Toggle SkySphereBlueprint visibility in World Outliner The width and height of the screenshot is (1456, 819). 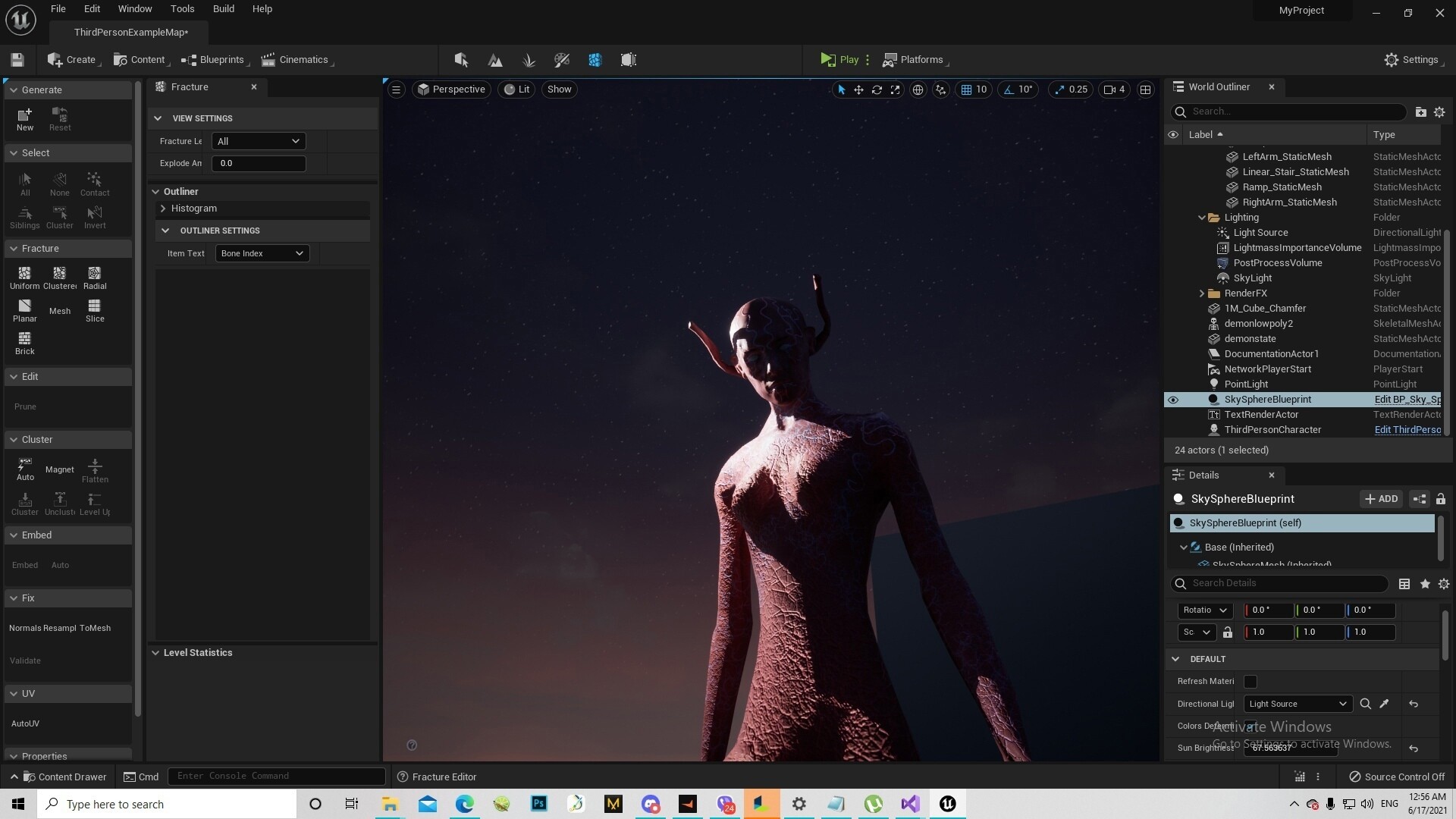coord(1173,400)
